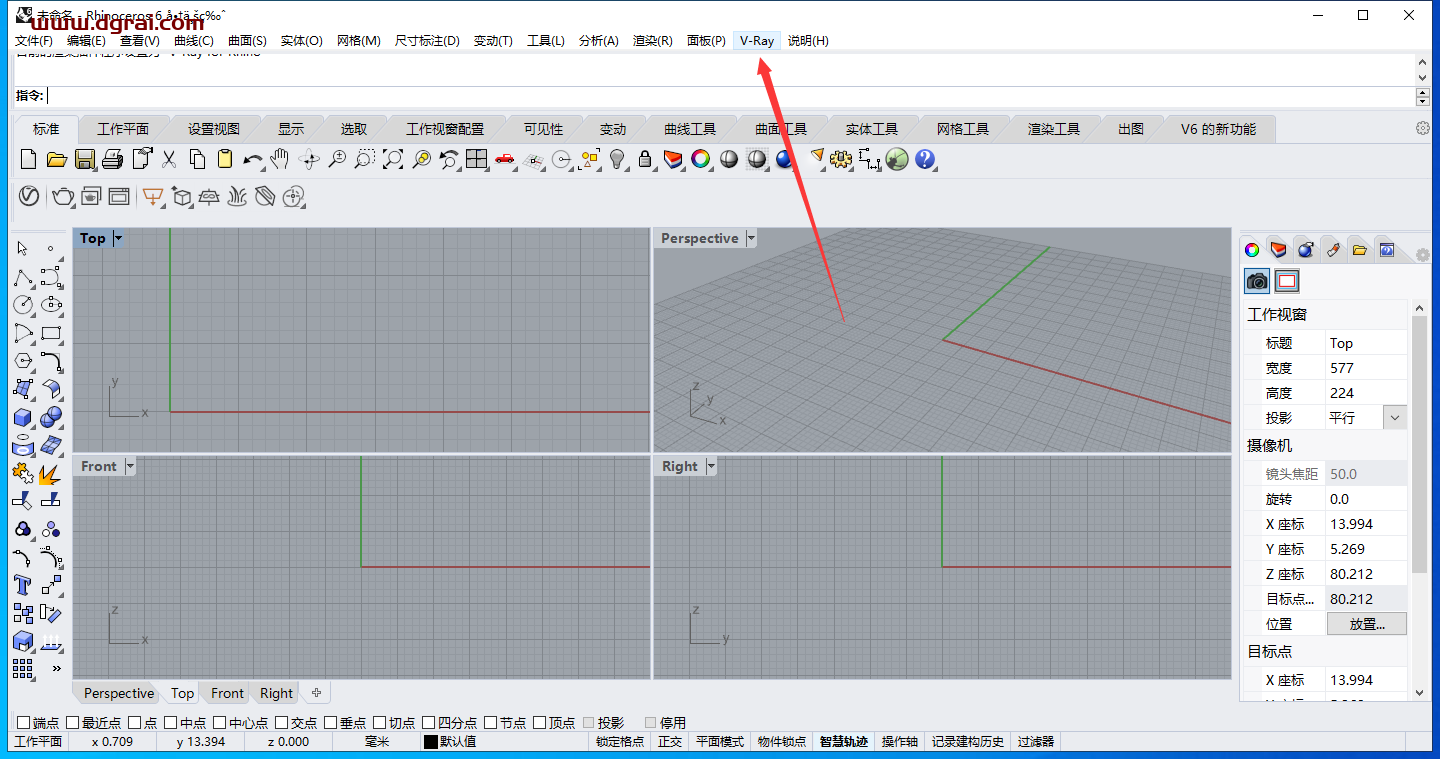
Task: Open the V-Ray asset editor logo icon
Action: click(x=29, y=196)
